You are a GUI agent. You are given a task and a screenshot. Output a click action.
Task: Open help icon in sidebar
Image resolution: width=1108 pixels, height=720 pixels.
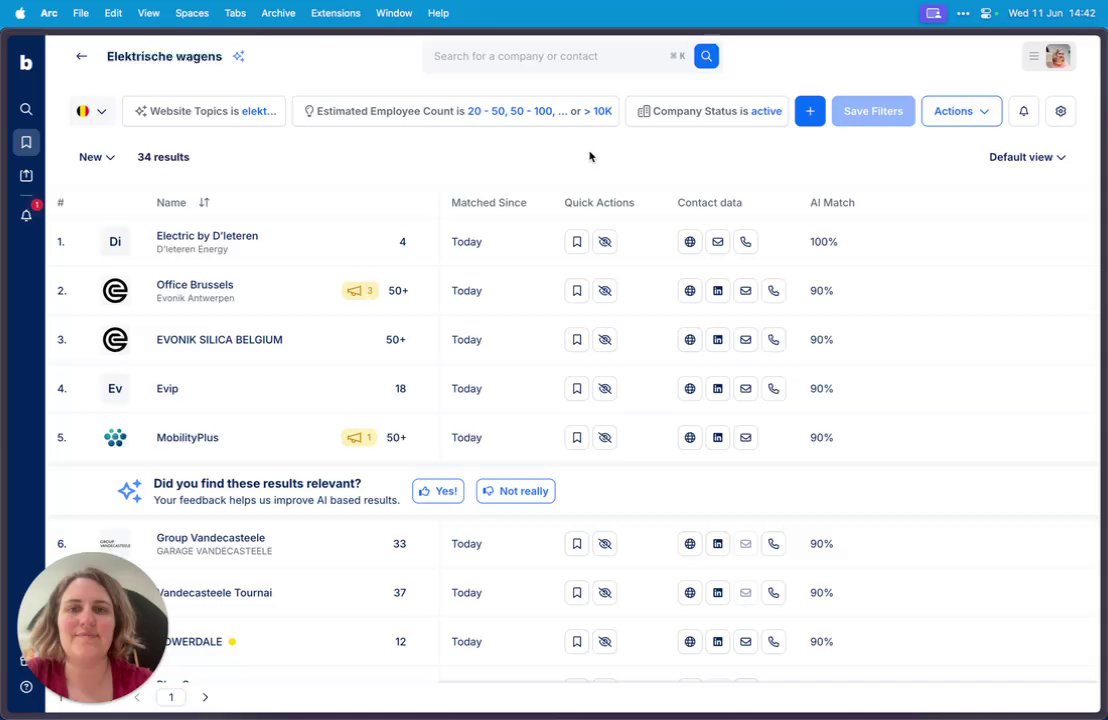coord(26,687)
